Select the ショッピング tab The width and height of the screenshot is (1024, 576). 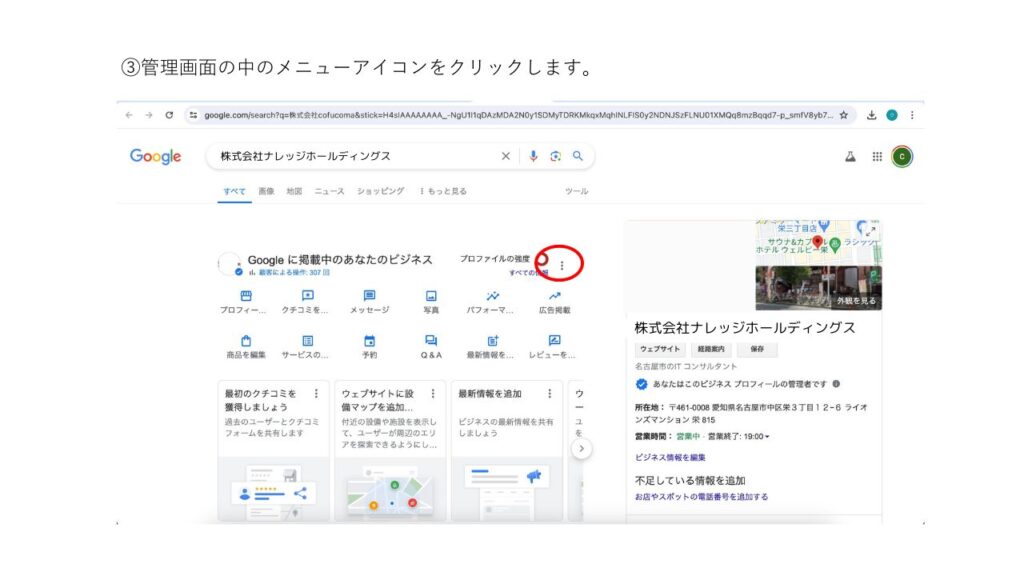pyautogui.click(x=381, y=191)
